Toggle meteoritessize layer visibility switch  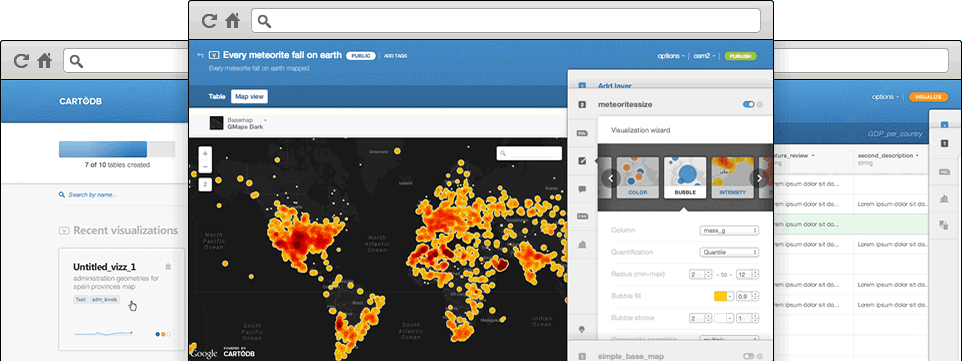coord(748,104)
